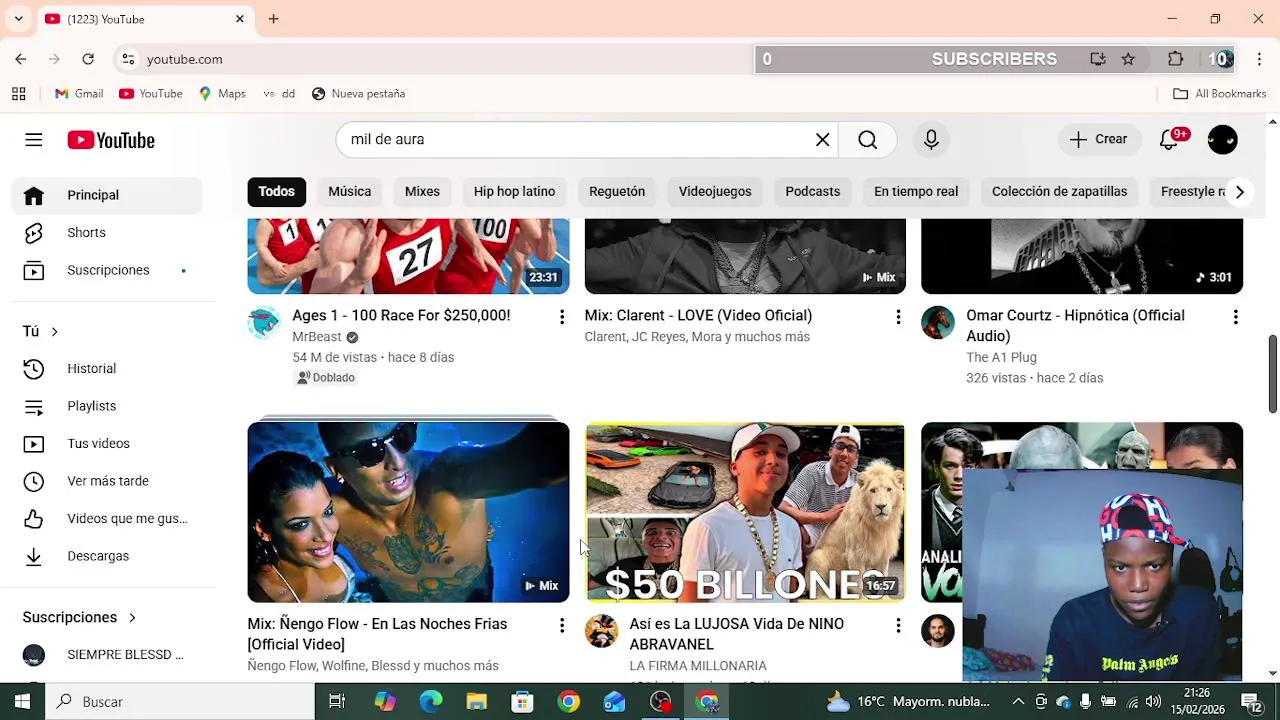Open the MrBeast channel avatar
1280x720 pixels.
click(x=264, y=323)
